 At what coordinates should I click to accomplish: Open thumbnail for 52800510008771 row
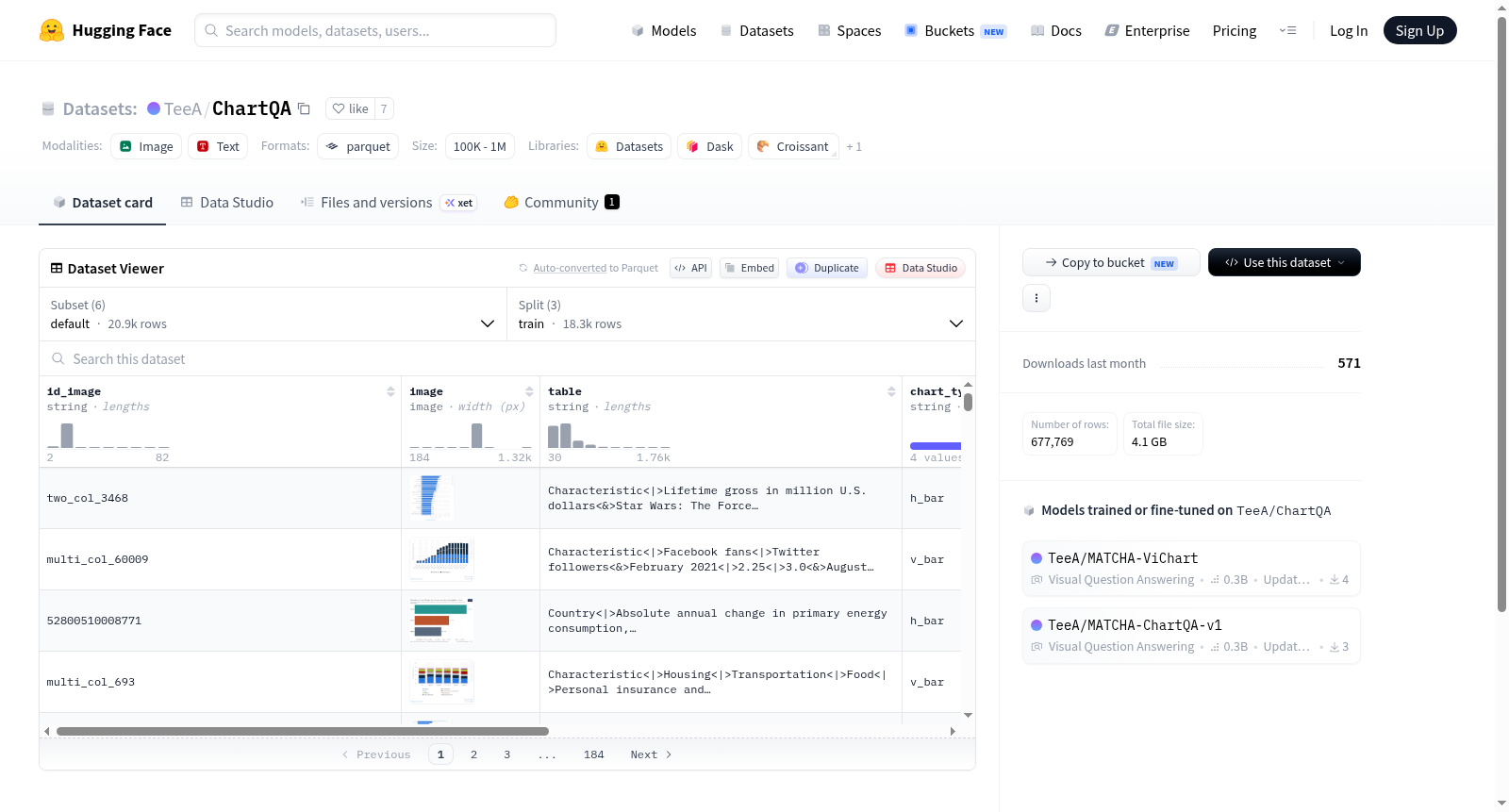442,620
